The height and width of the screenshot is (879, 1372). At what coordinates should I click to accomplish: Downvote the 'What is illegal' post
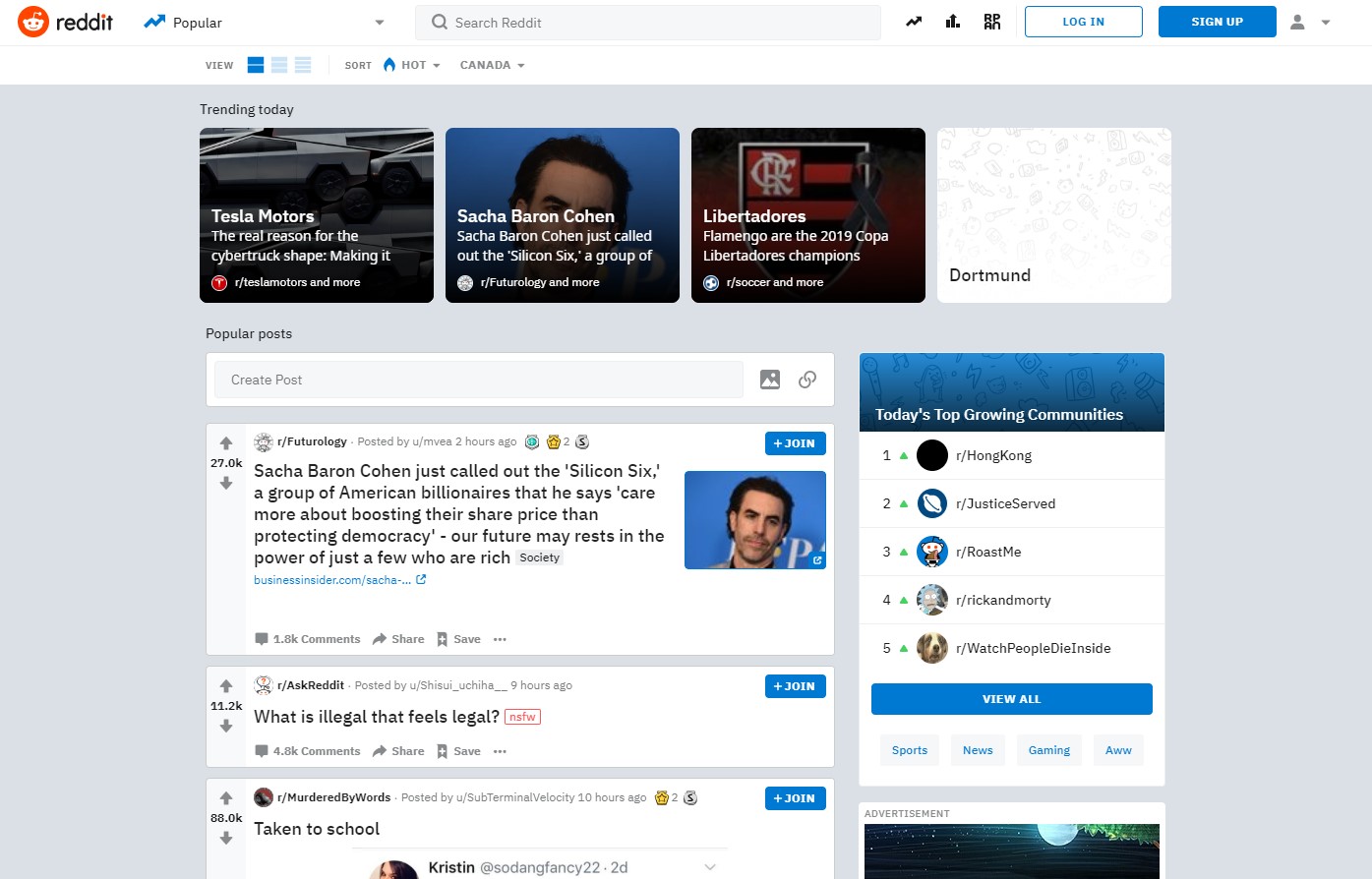[226, 726]
